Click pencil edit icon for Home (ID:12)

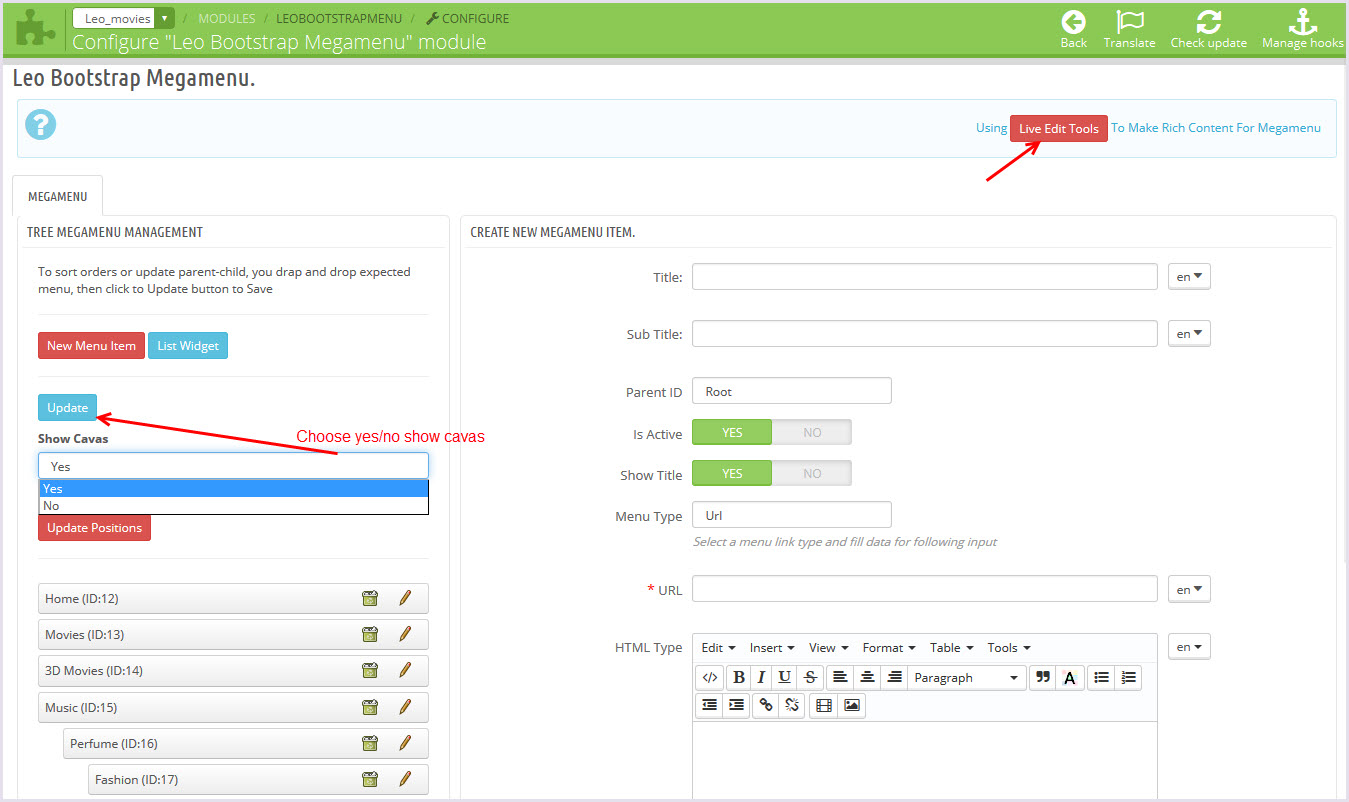405,598
